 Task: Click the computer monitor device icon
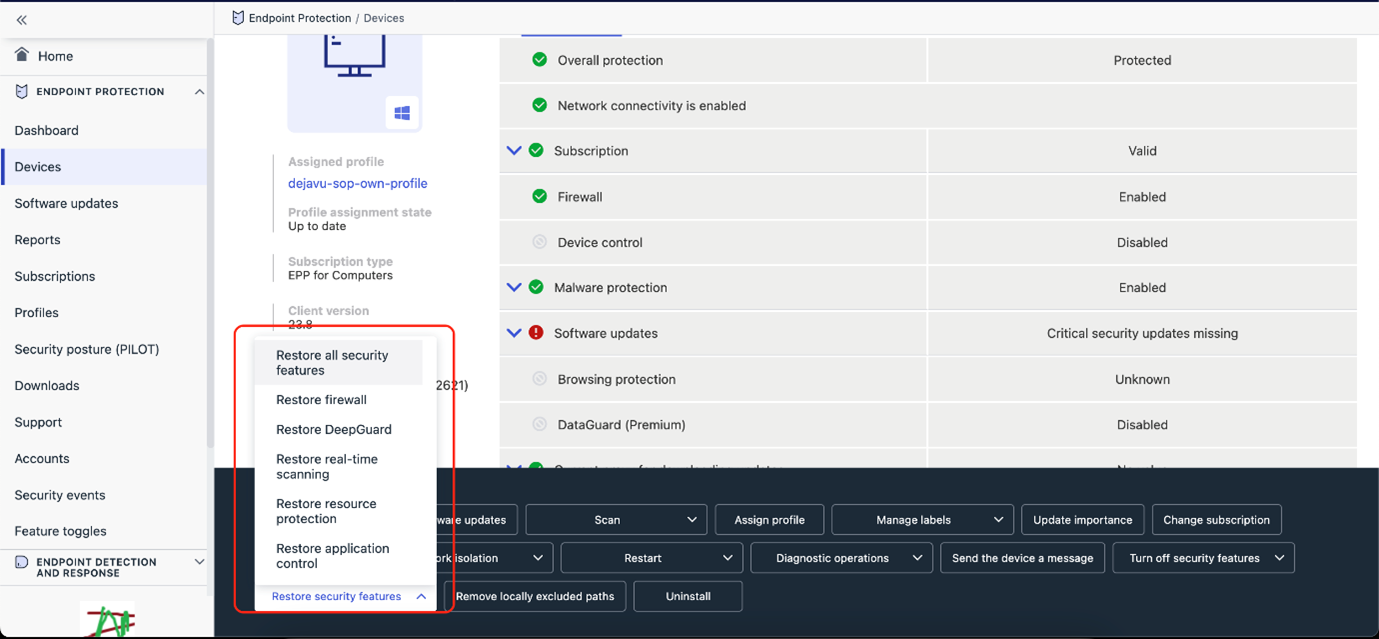coord(354,54)
